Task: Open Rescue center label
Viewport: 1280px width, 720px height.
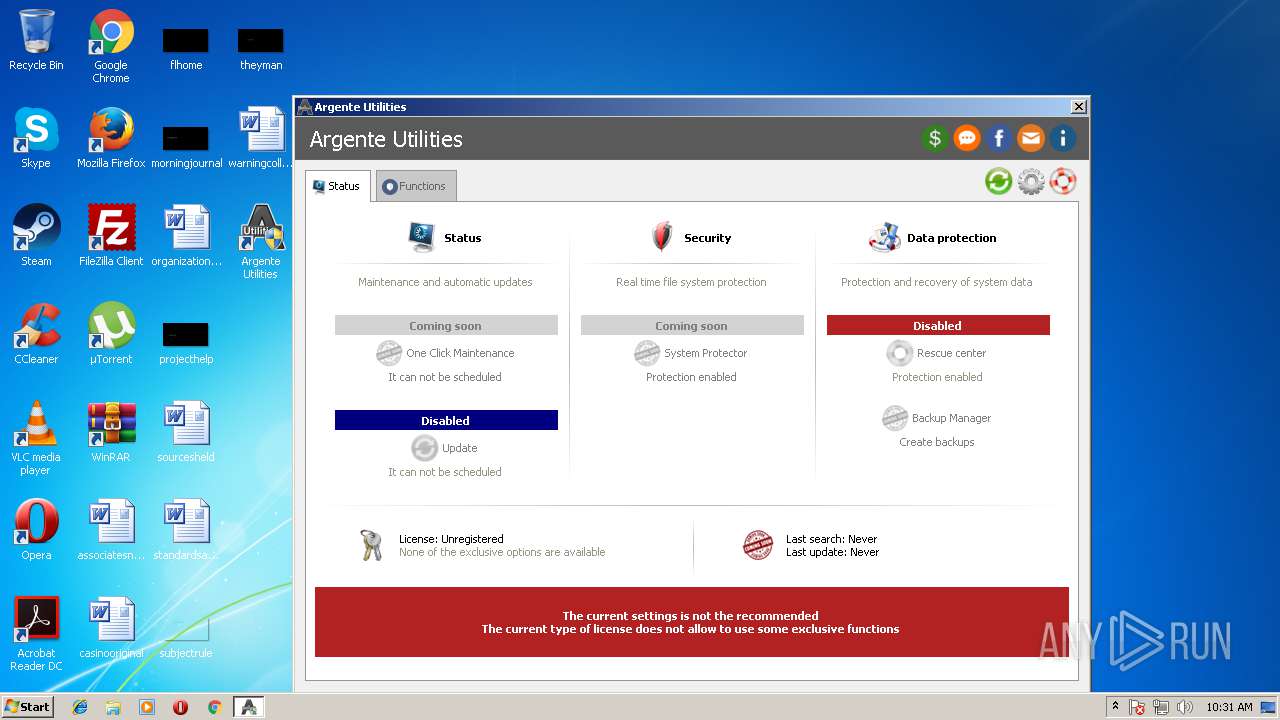Action: [952, 353]
